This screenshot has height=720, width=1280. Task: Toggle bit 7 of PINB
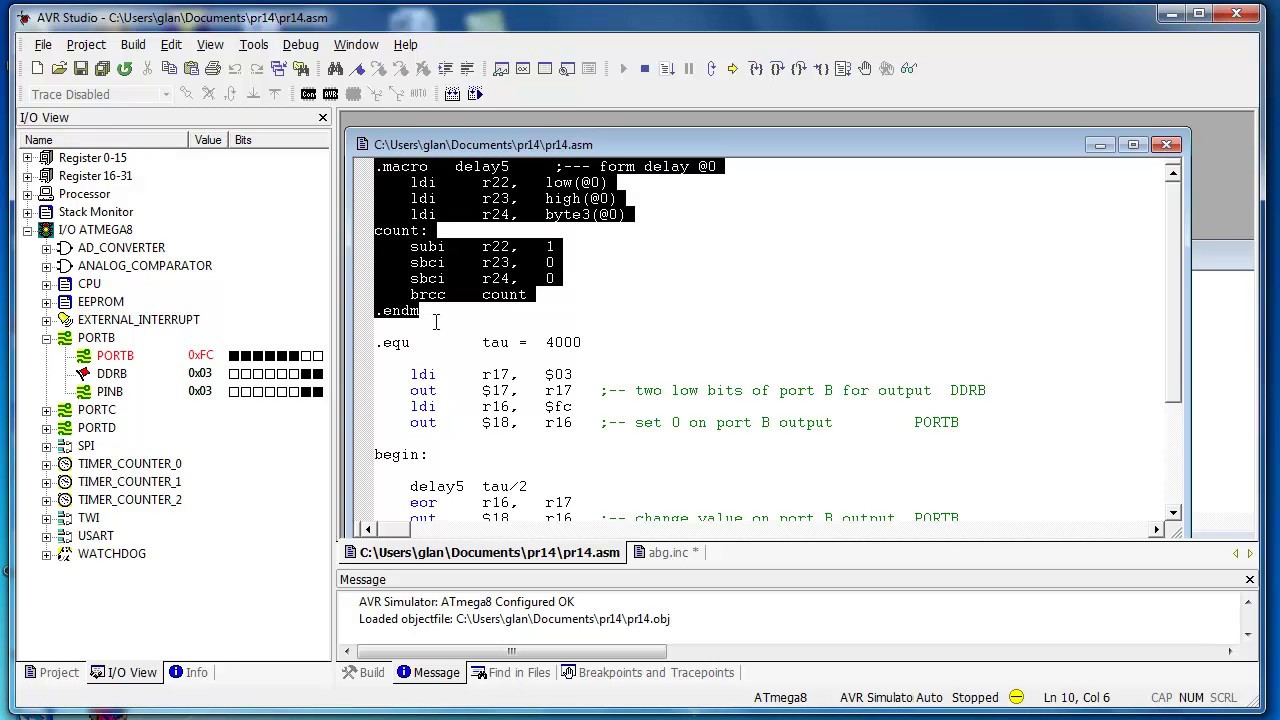(x=234, y=392)
